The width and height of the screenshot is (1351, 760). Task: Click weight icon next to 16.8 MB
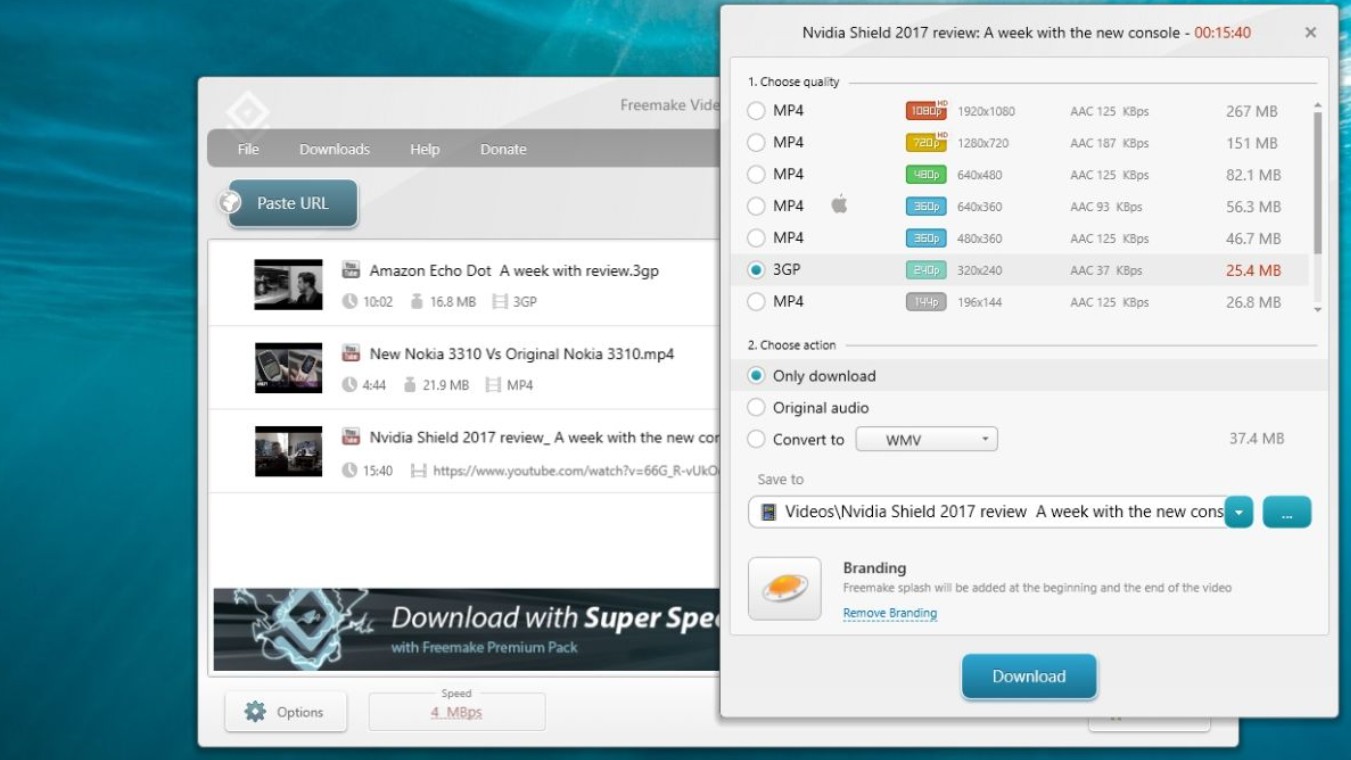(416, 301)
